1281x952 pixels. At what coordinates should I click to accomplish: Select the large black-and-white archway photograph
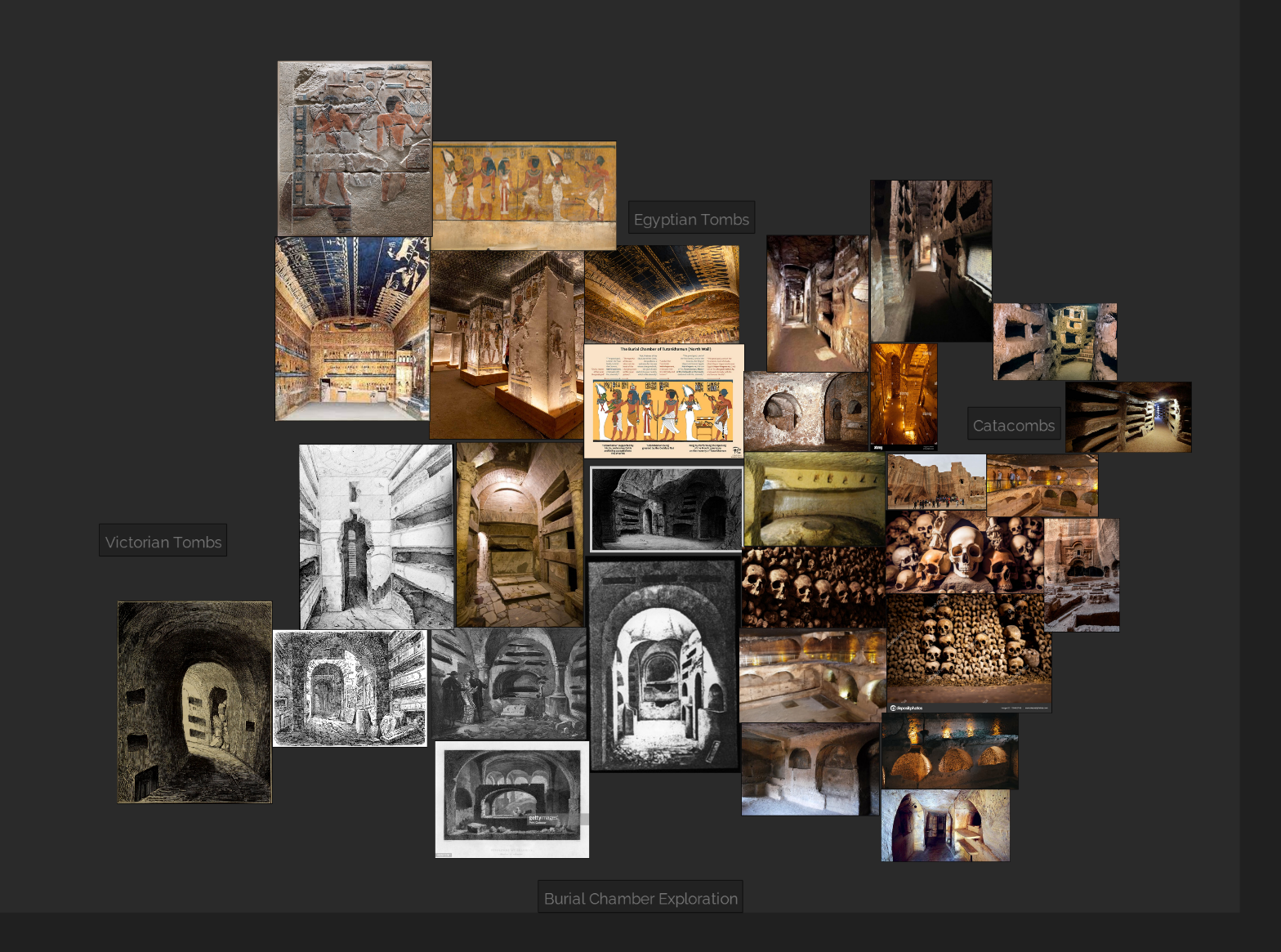(x=663, y=665)
